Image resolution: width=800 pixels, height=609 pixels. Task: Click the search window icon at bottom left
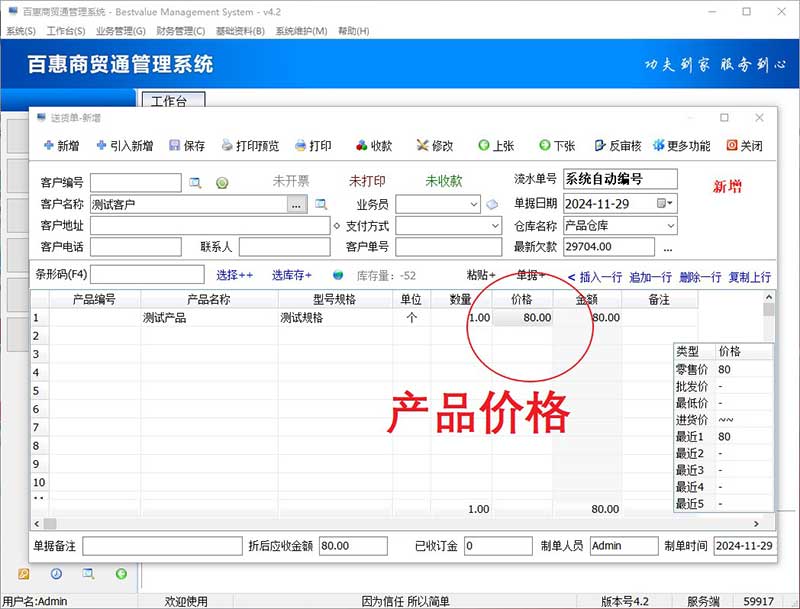tap(88, 574)
